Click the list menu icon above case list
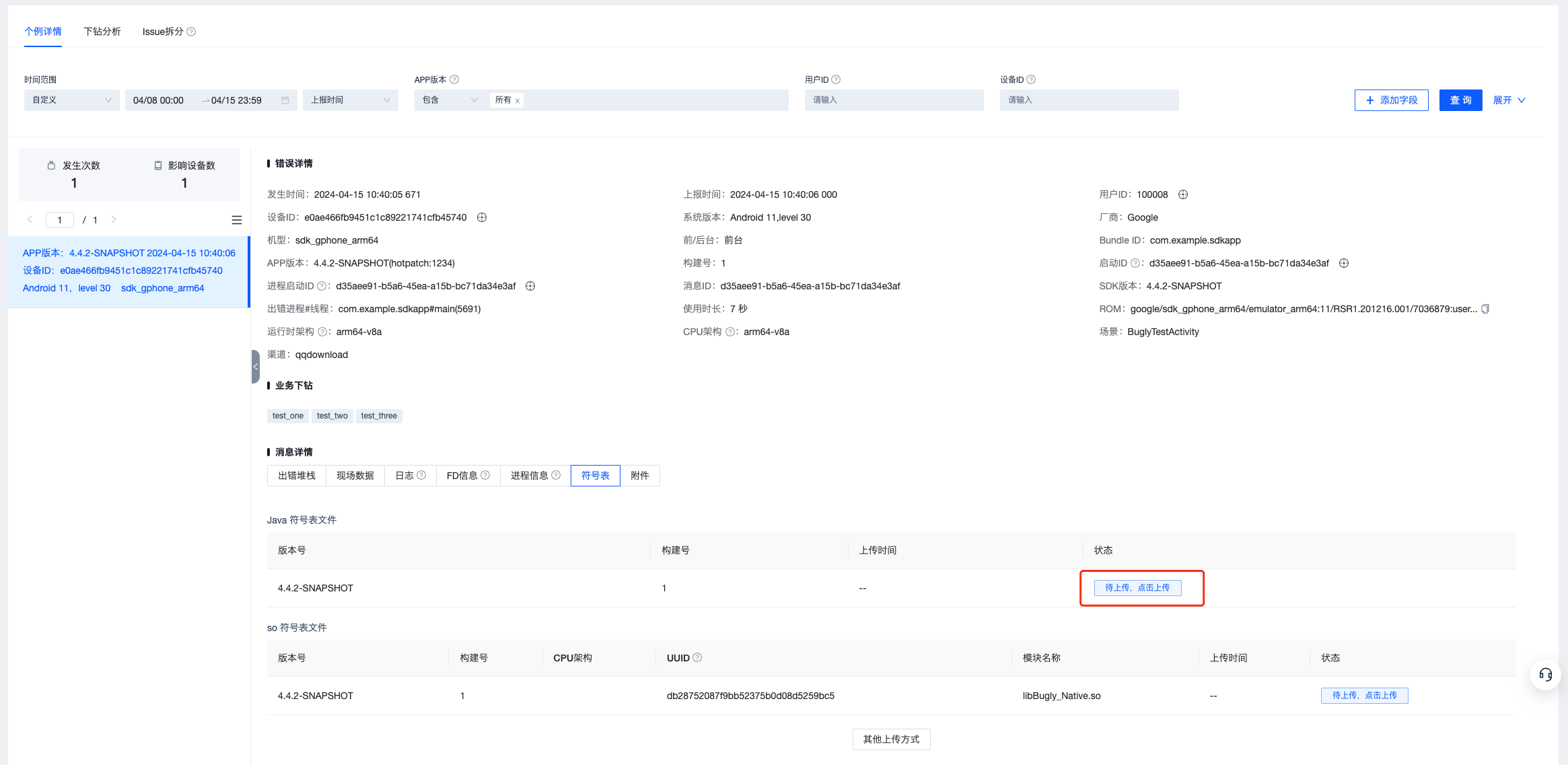The width and height of the screenshot is (1568, 765). coord(237,220)
